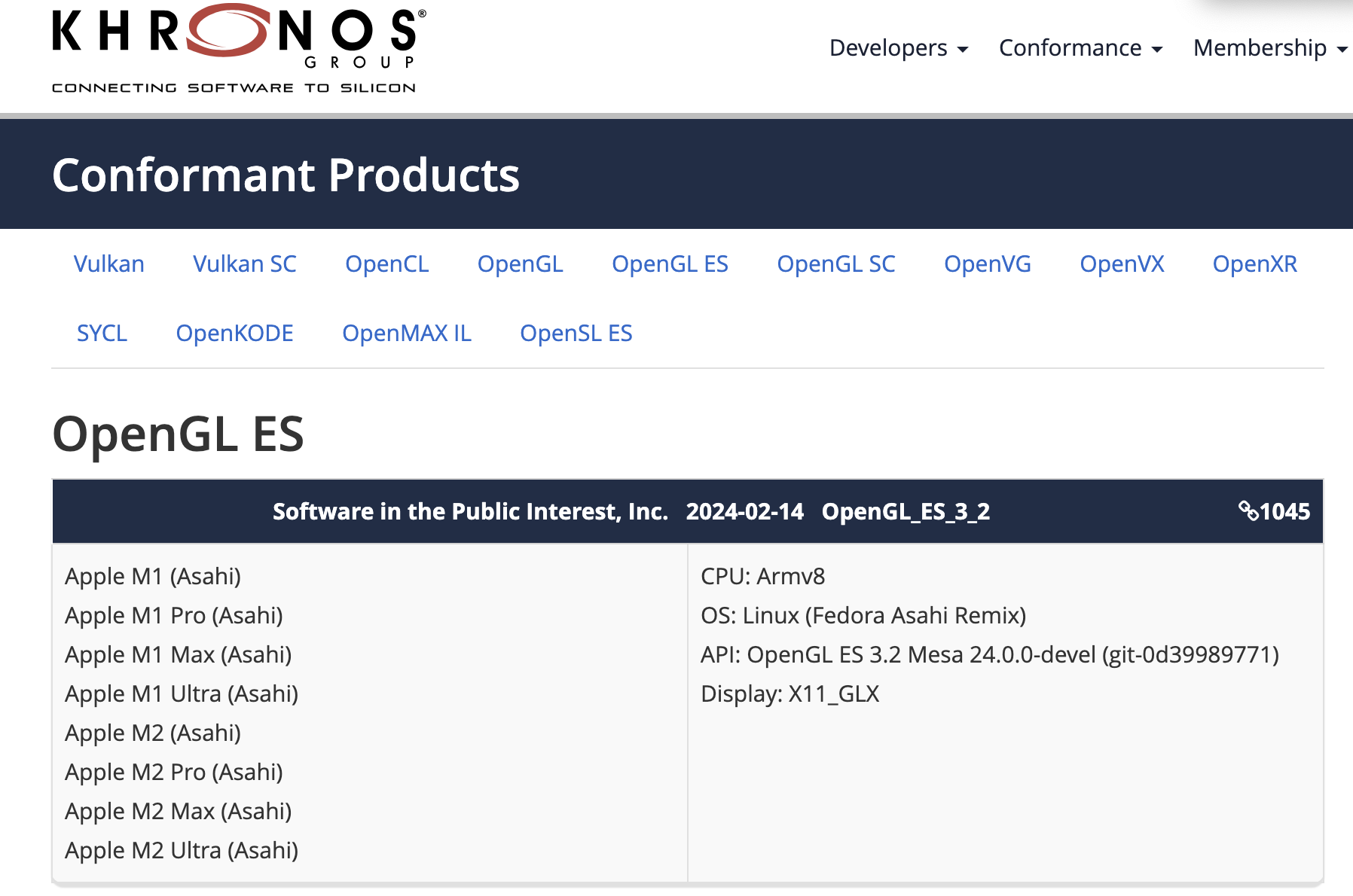Click the Khronos Group logo
Screen dimensions: 1353x896
239,49
